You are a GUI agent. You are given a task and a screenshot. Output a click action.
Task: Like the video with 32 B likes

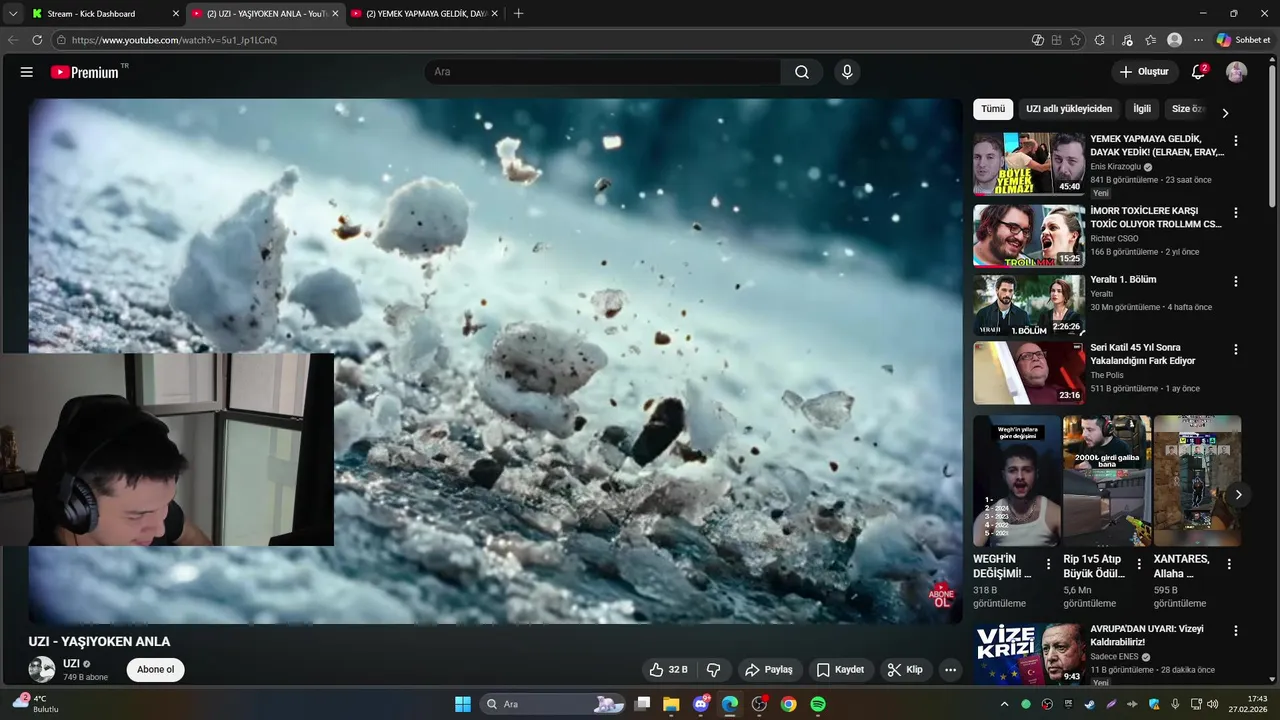point(669,670)
